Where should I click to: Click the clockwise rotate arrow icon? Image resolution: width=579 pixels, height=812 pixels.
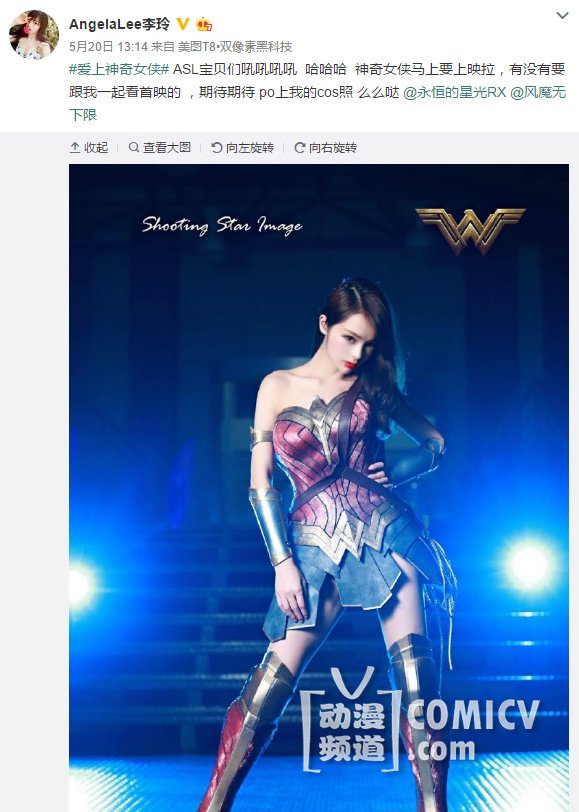[x=299, y=148]
